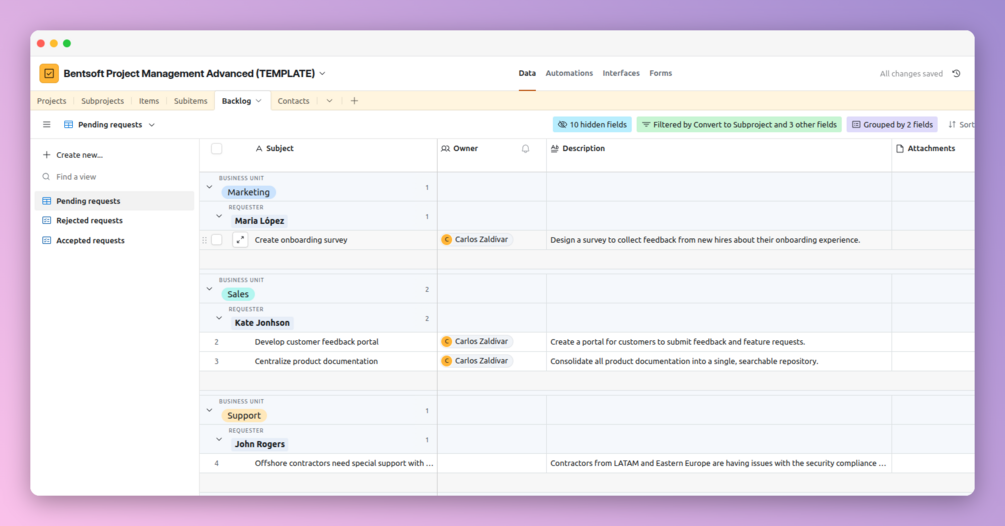The height and width of the screenshot is (526, 1005).
Task: Open the Pending requests view dropdown chevron
Action: (152, 125)
